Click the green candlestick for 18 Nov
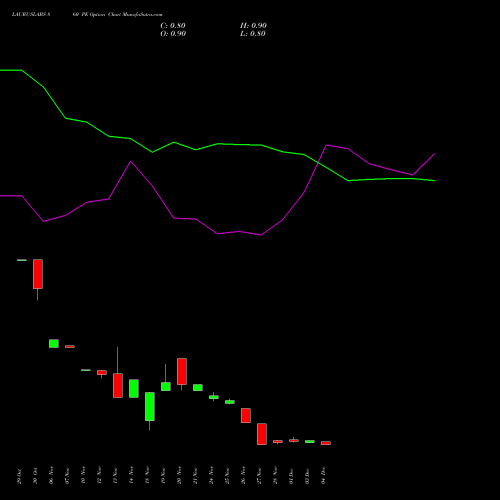 (150, 407)
